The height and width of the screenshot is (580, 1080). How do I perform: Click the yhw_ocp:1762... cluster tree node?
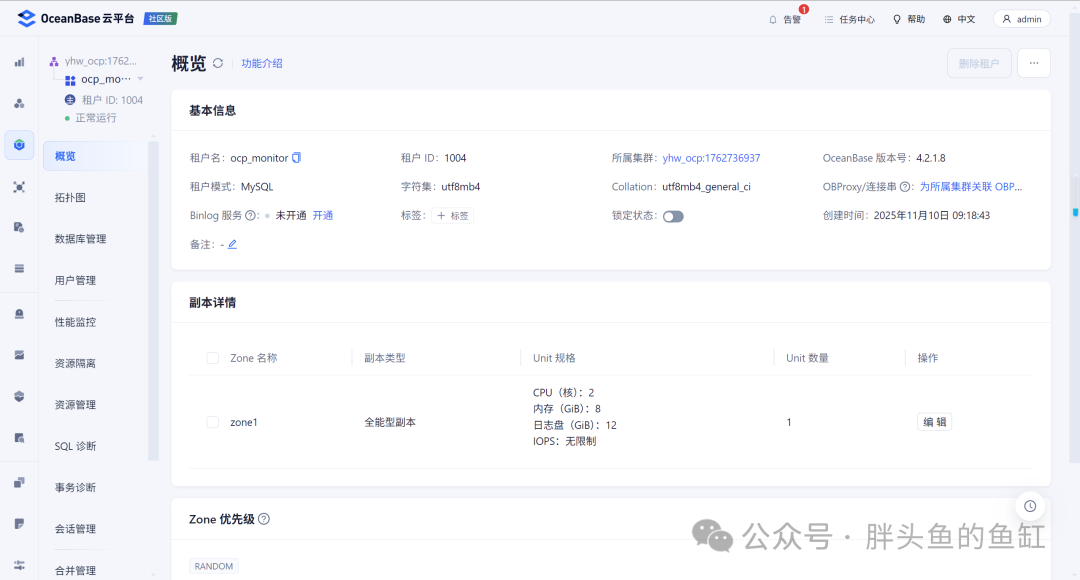point(101,61)
